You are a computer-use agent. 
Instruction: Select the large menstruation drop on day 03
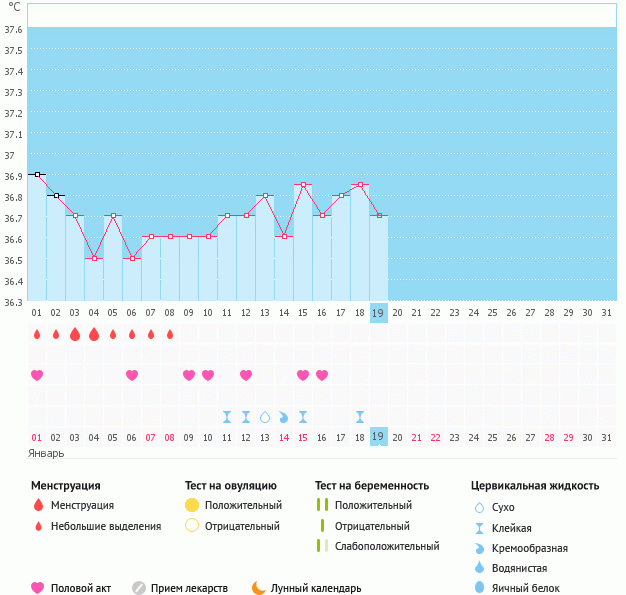[75, 334]
